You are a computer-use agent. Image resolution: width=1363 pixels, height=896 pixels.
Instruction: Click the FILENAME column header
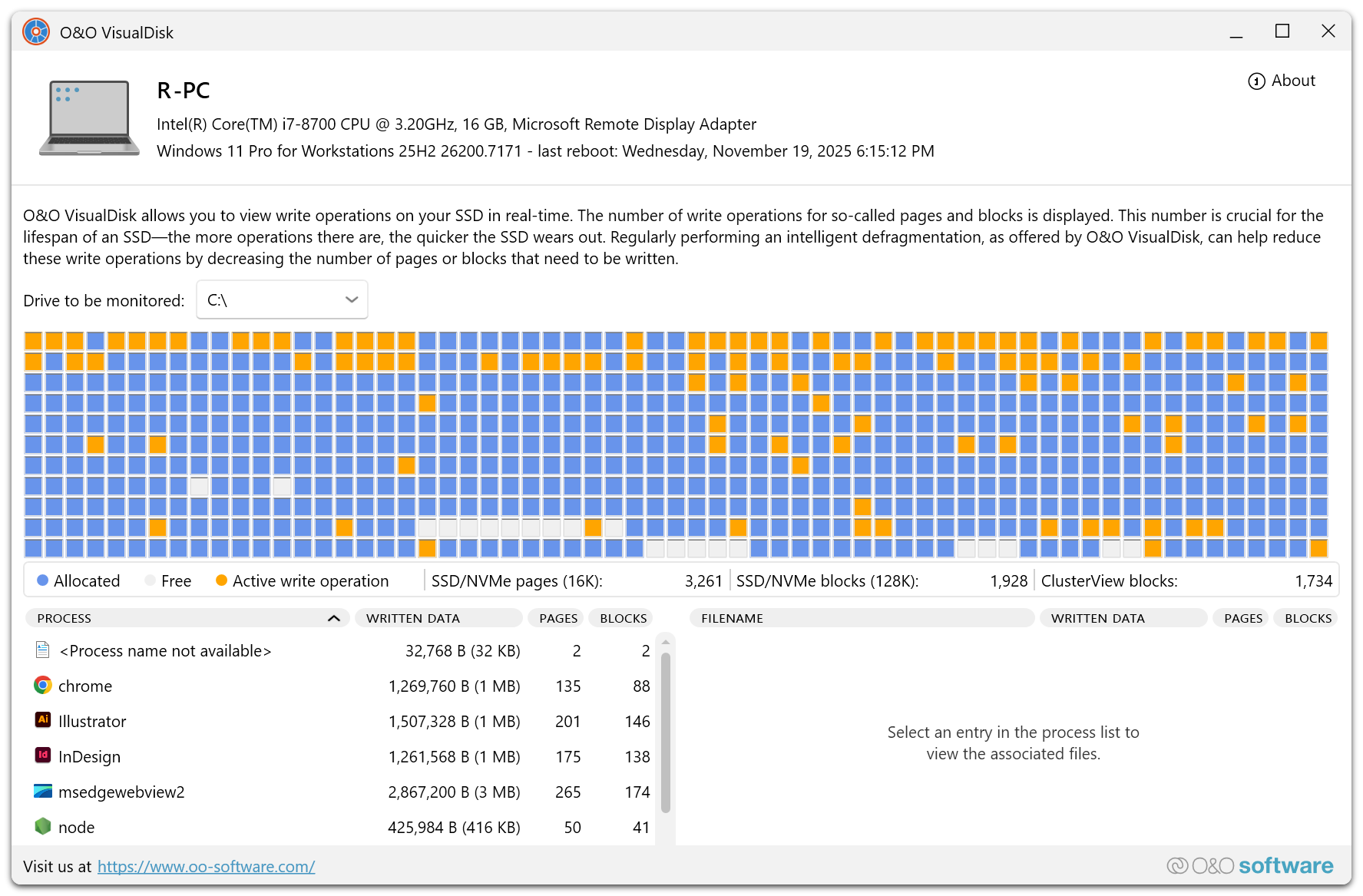coord(861,618)
